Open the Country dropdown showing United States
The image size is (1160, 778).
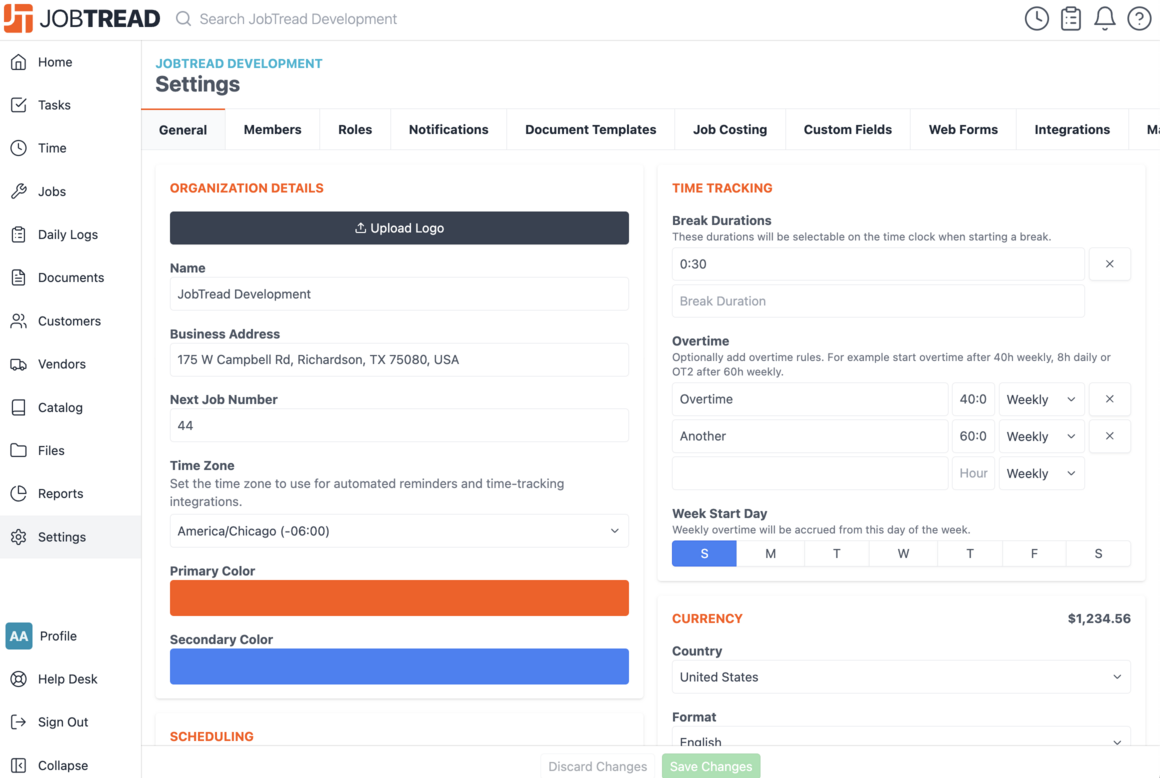point(901,677)
